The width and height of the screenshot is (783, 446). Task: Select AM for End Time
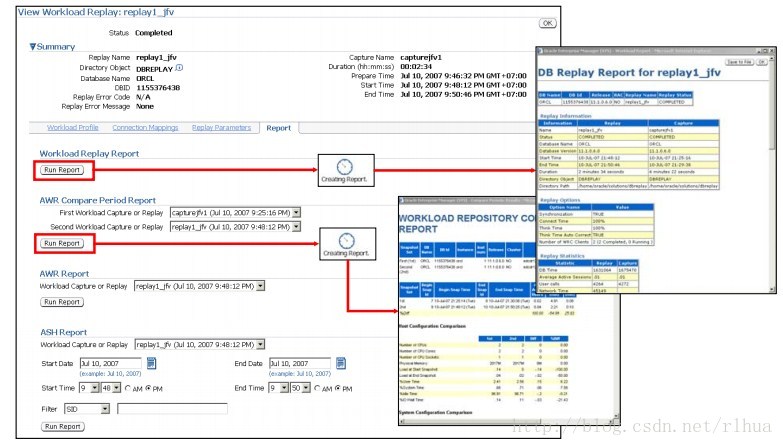[x=317, y=388]
